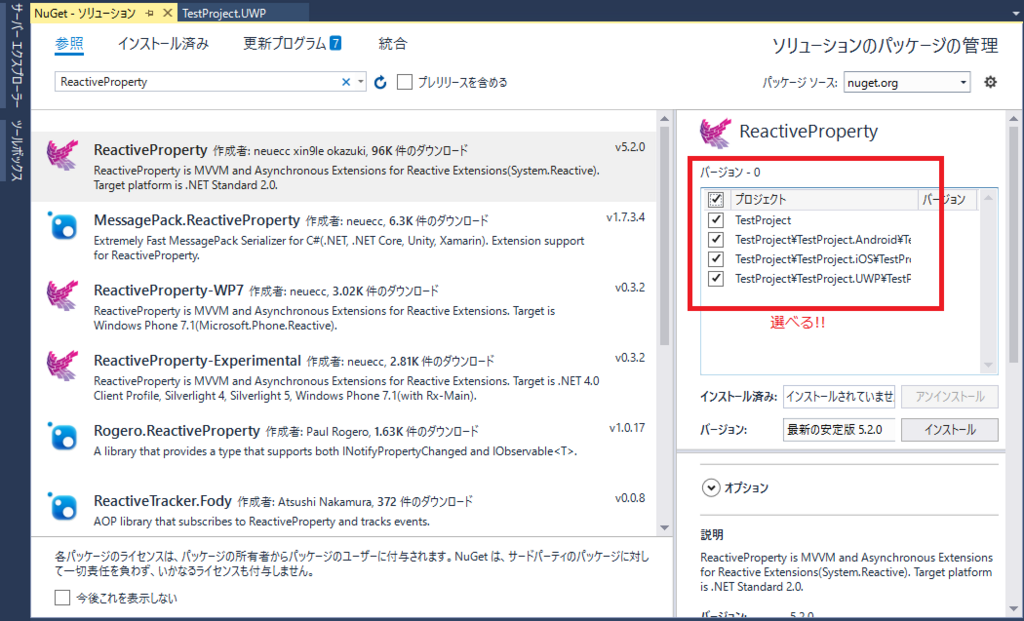
Task: Uncheck the TestProject checkbox
Action: 716,220
